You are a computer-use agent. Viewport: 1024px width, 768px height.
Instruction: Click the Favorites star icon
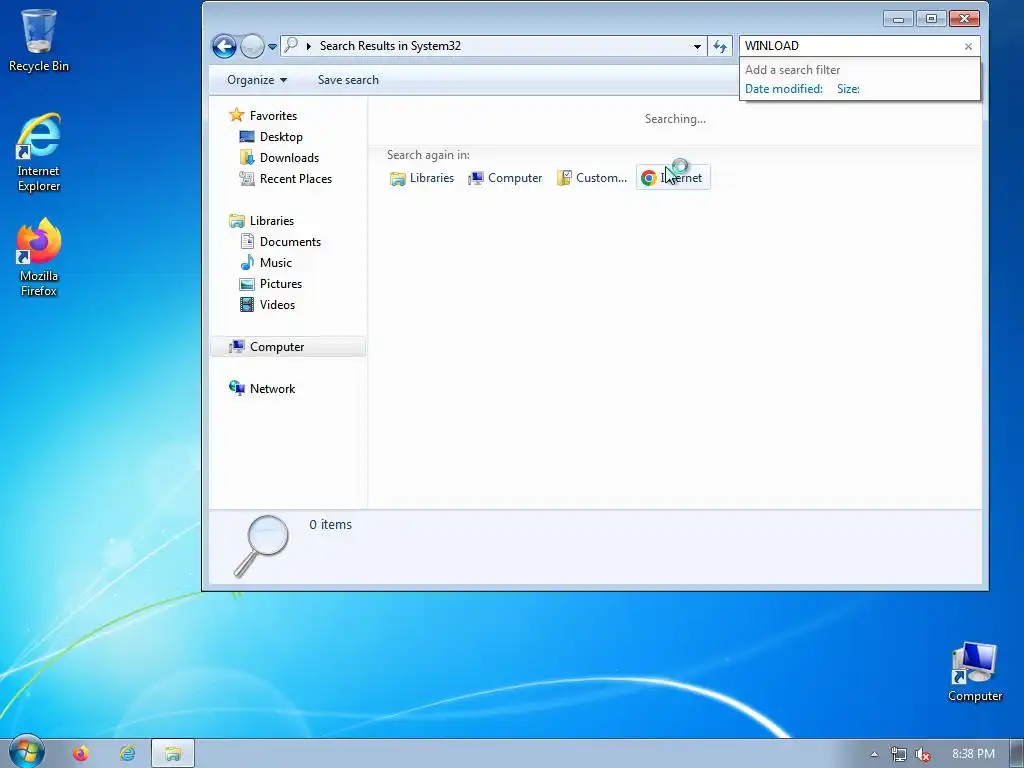click(236, 115)
